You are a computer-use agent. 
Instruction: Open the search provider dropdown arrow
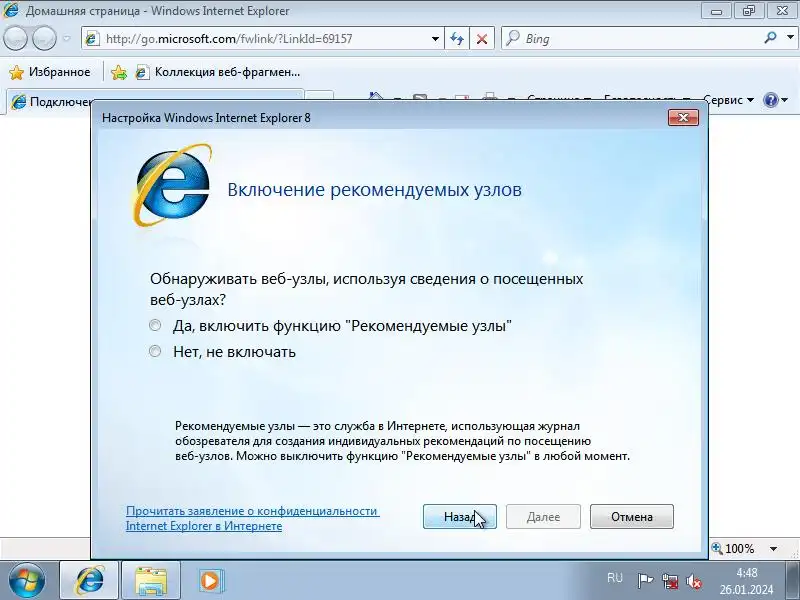790,38
